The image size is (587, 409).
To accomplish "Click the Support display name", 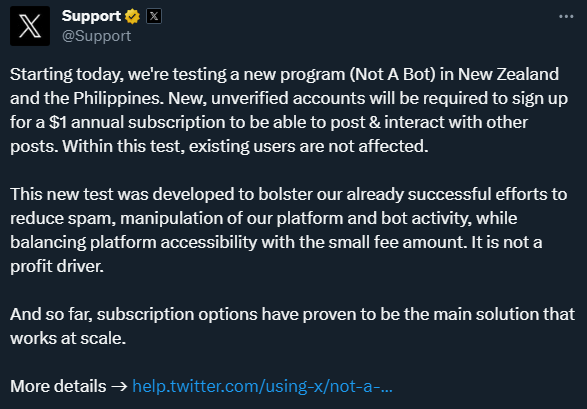I will (x=91, y=16).
